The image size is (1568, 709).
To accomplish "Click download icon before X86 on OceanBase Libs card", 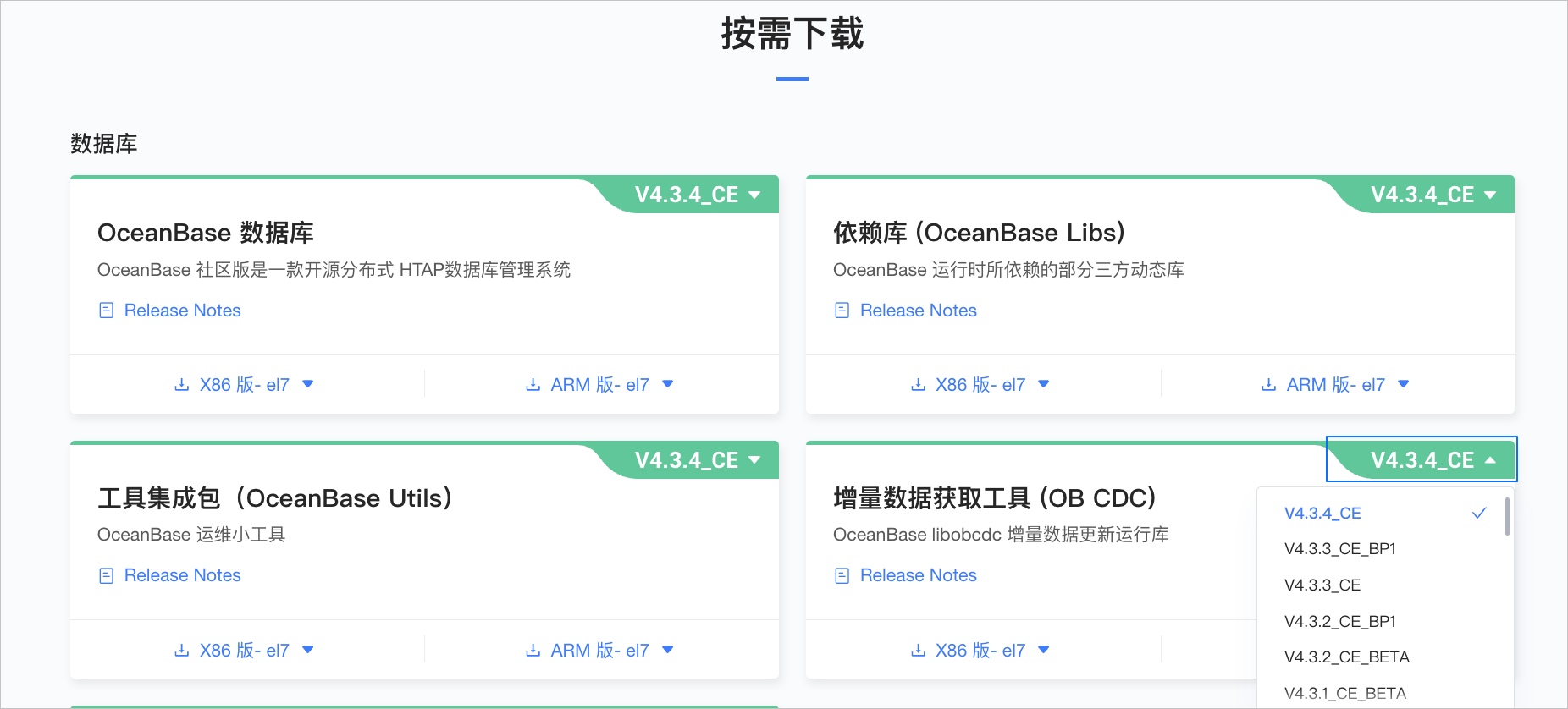I will click(918, 385).
